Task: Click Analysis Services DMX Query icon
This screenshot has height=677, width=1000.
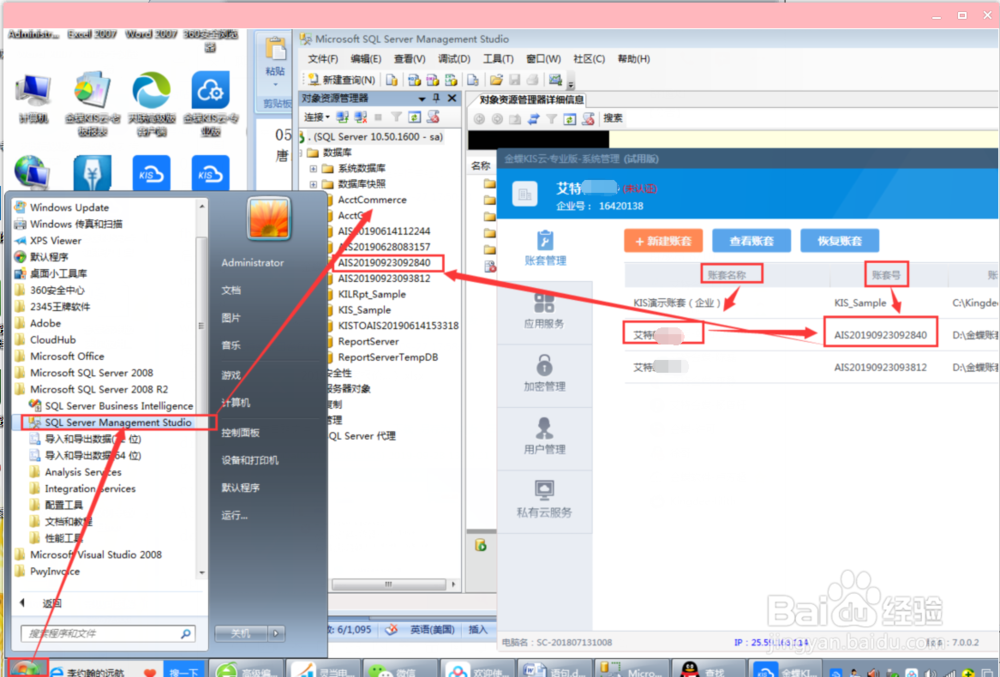Action: [432, 80]
